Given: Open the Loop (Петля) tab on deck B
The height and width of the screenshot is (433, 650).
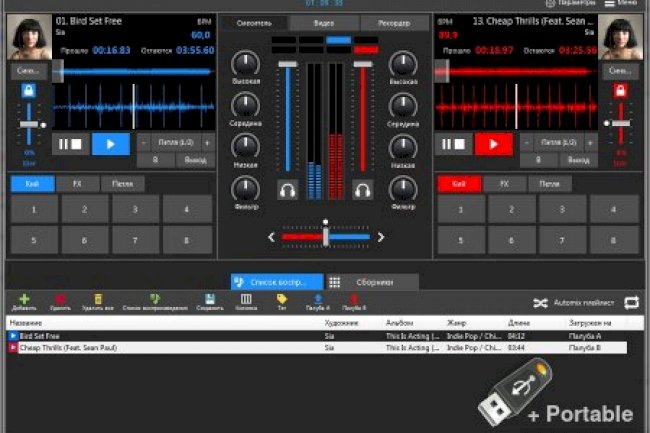Looking at the screenshot, I should 550,184.
